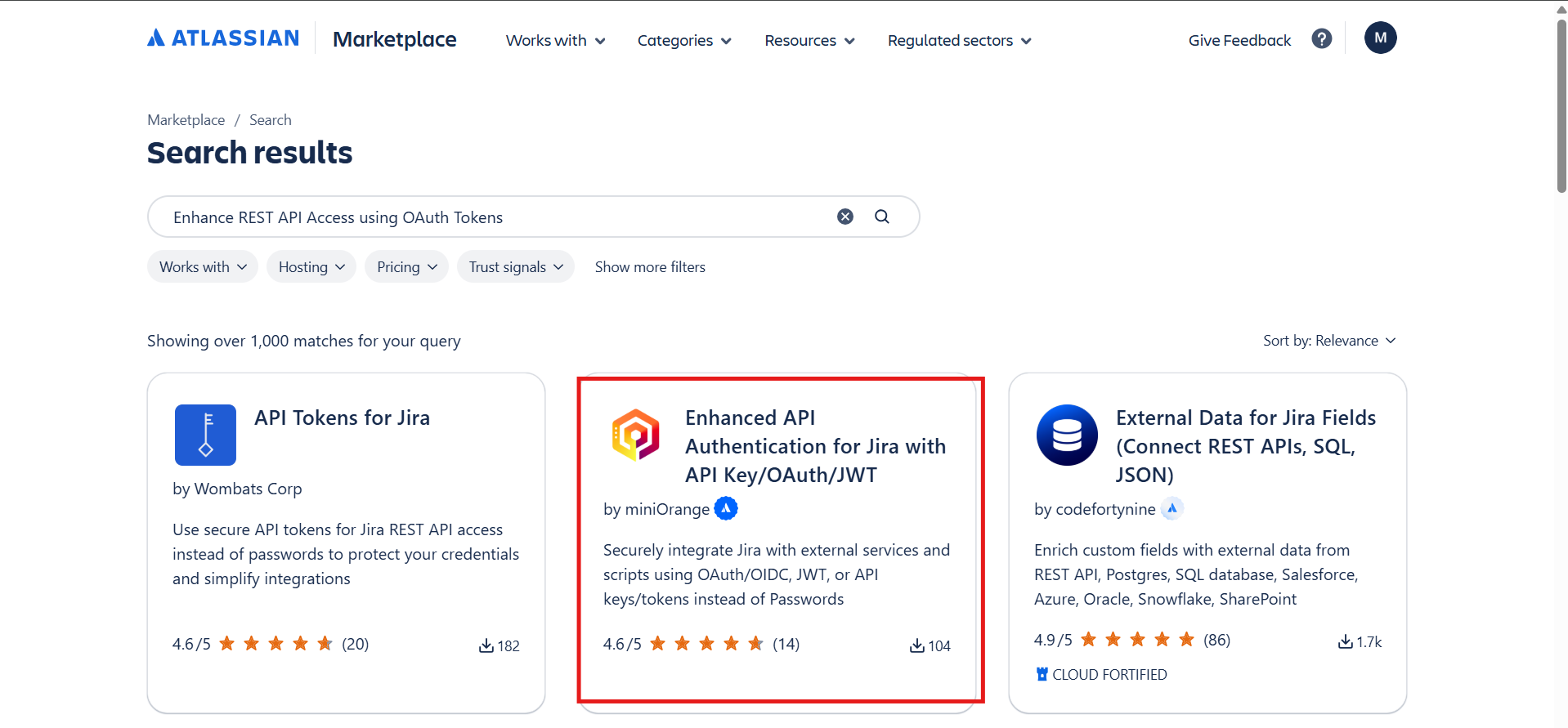The width and height of the screenshot is (1568, 728).
Task: Open the help question mark icon
Action: (x=1322, y=38)
